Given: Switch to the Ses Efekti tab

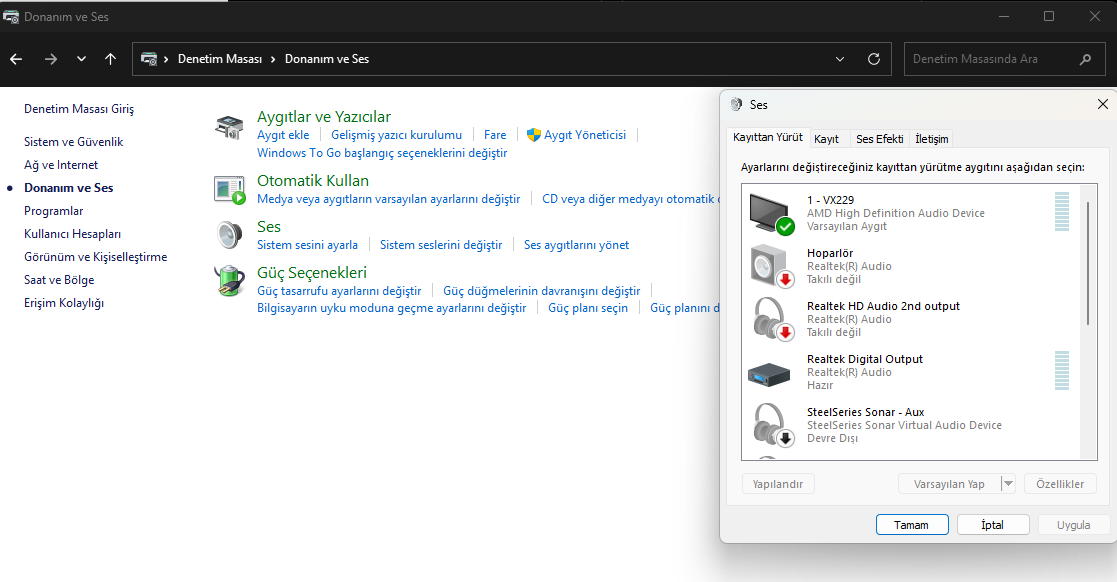Looking at the screenshot, I should coord(879,139).
